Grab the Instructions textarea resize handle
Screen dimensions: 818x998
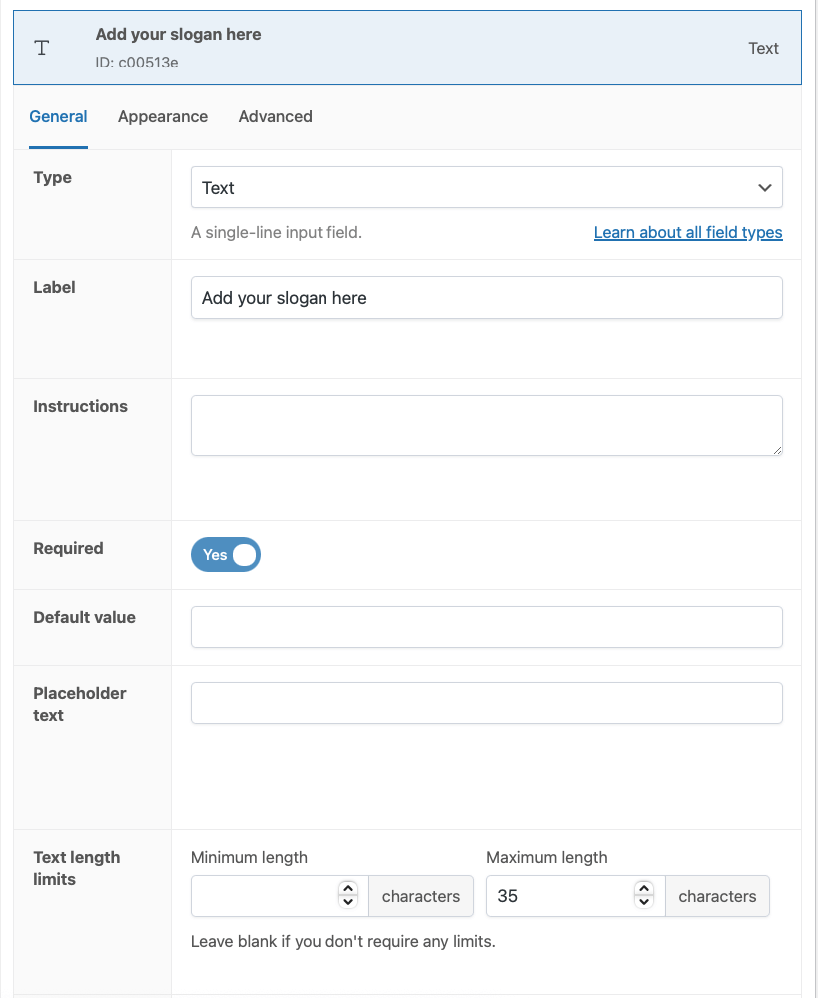point(776,449)
